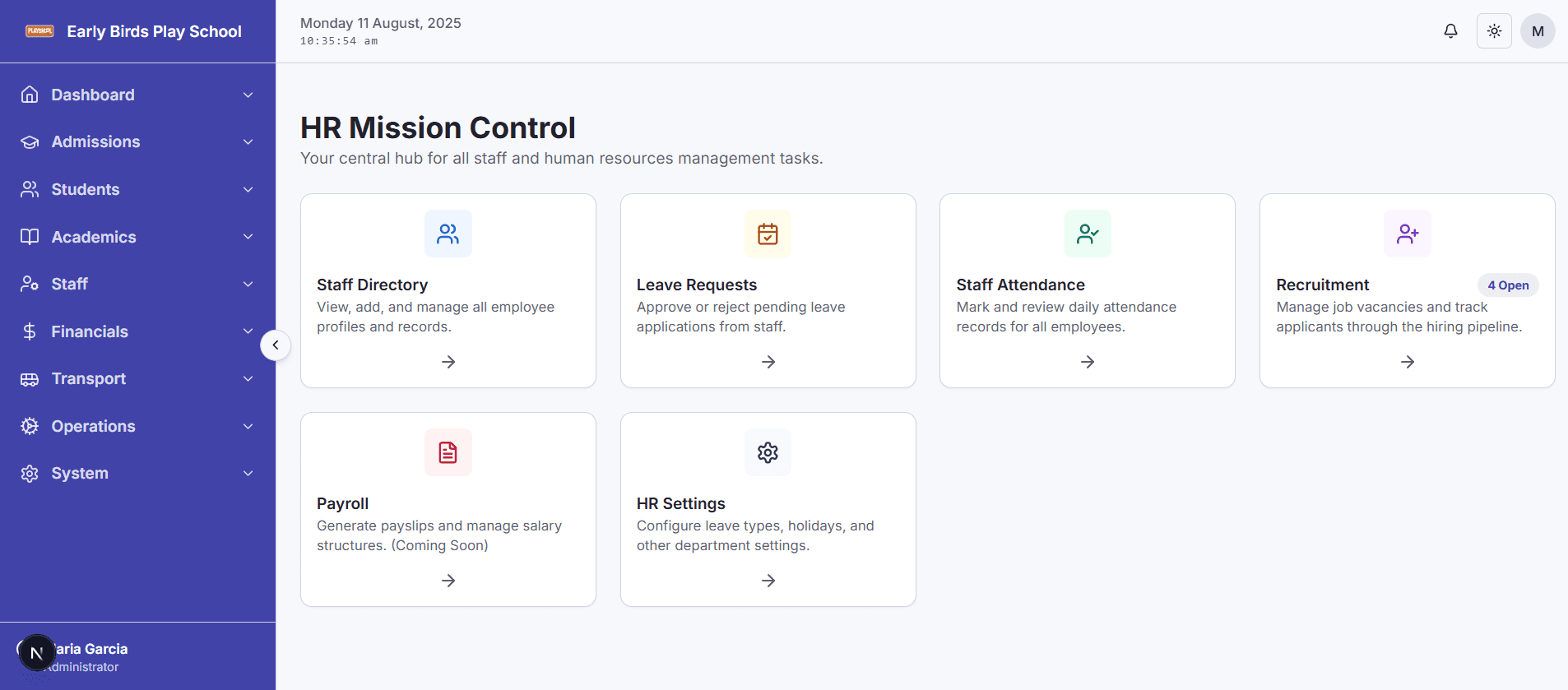Click the Staff Attendance user-check icon

(x=1088, y=234)
